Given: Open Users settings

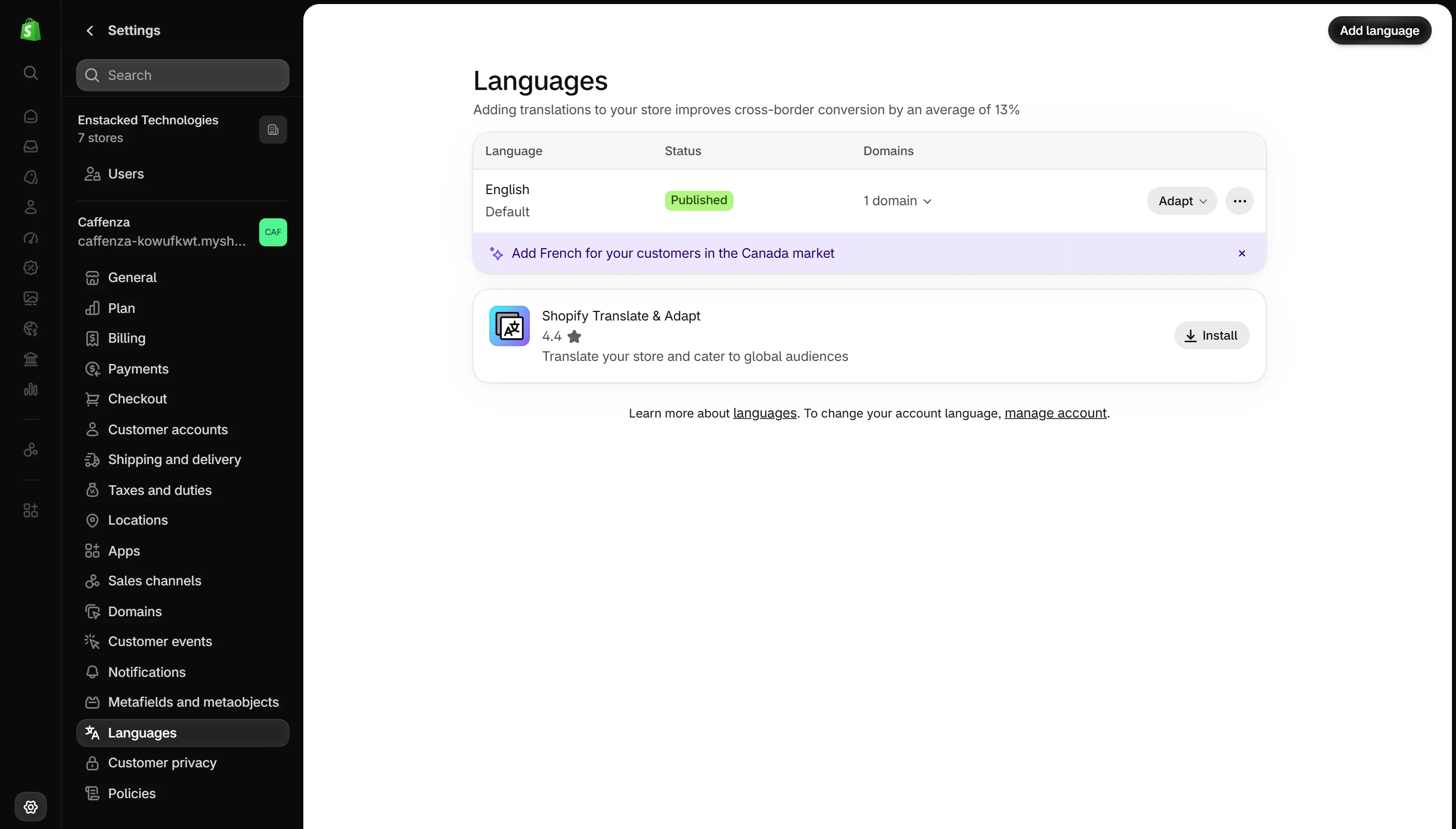Looking at the screenshot, I should pyautogui.click(x=183, y=174).
